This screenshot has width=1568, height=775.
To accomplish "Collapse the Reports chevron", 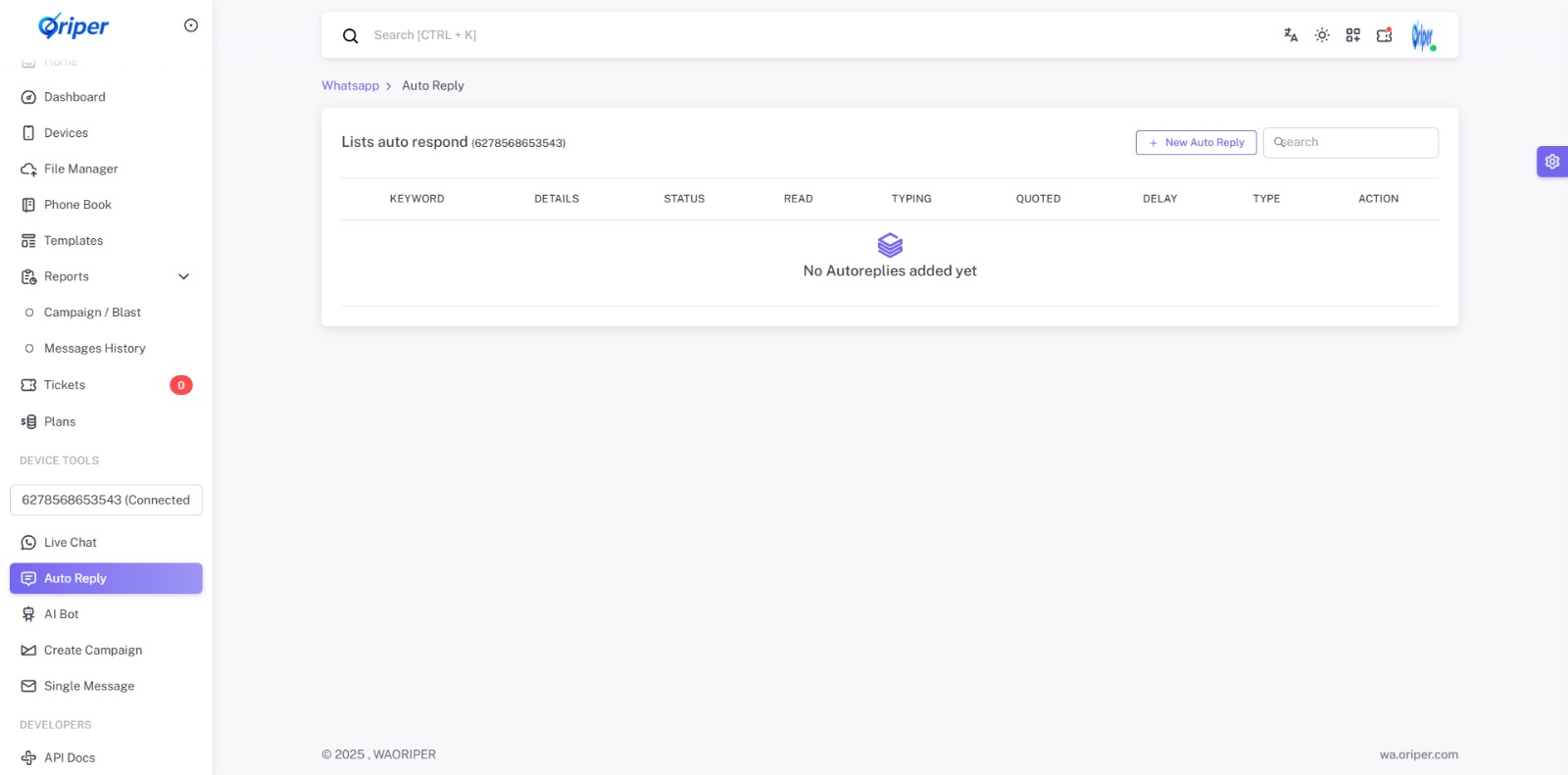I will (183, 277).
